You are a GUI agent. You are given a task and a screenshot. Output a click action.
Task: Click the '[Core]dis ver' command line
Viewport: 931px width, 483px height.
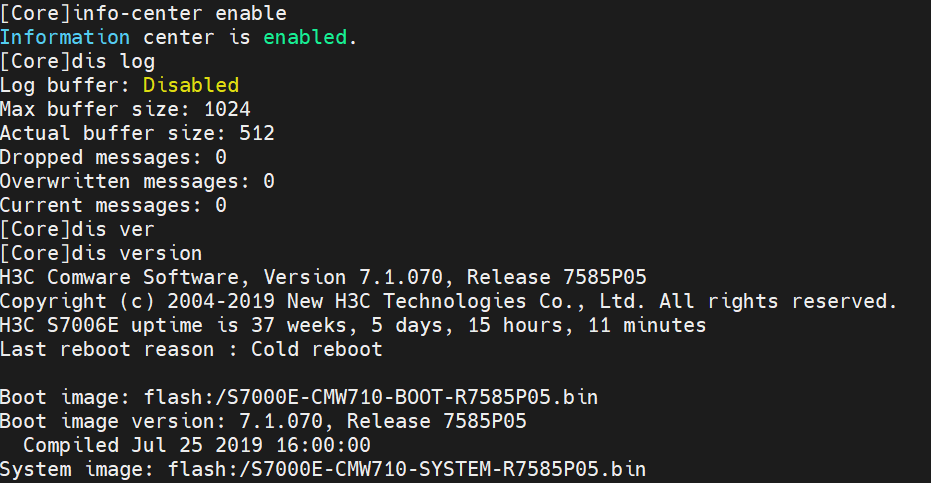[x=77, y=229]
